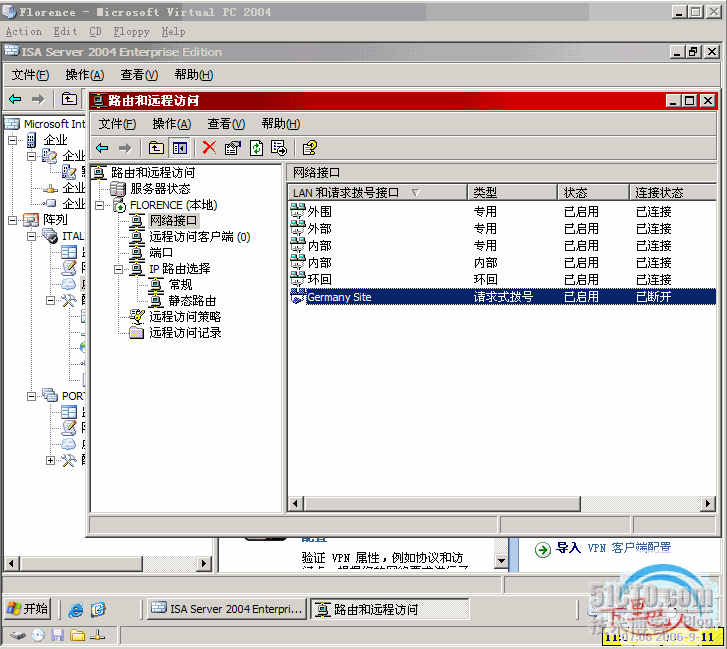Click the refresh icon in the routing toolbar
727x649 pixels.
point(256,148)
